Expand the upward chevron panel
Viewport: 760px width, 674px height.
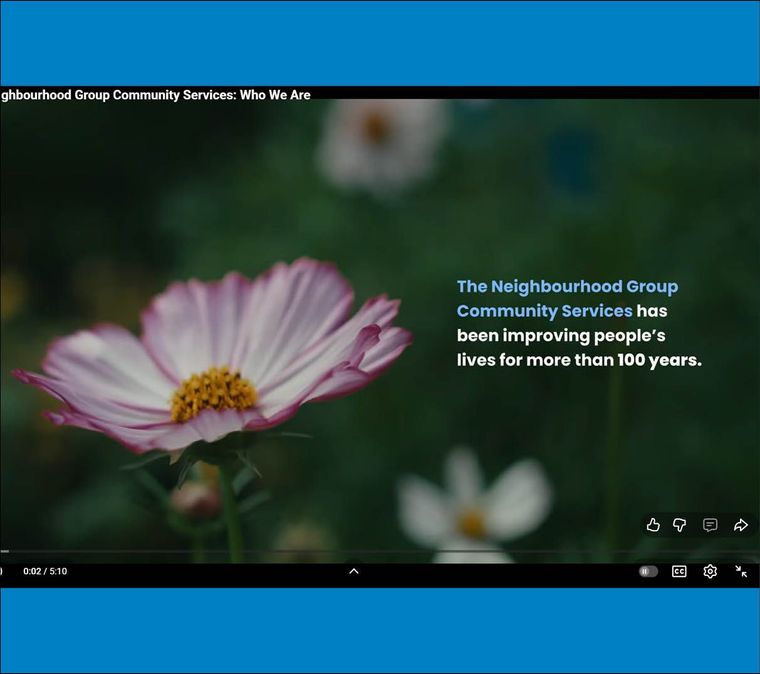pos(354,571)
